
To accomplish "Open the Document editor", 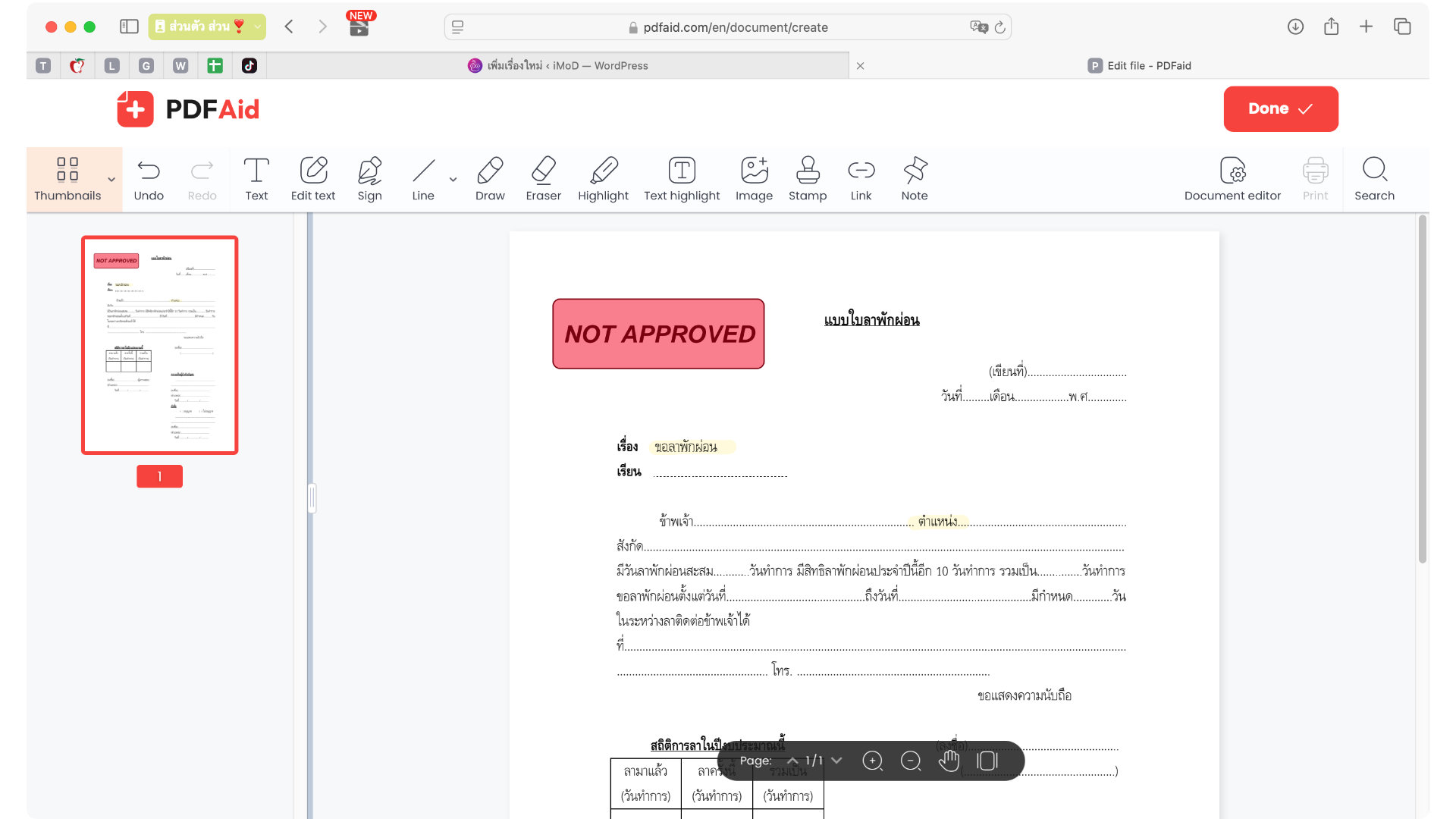I will pos(1232,179).
